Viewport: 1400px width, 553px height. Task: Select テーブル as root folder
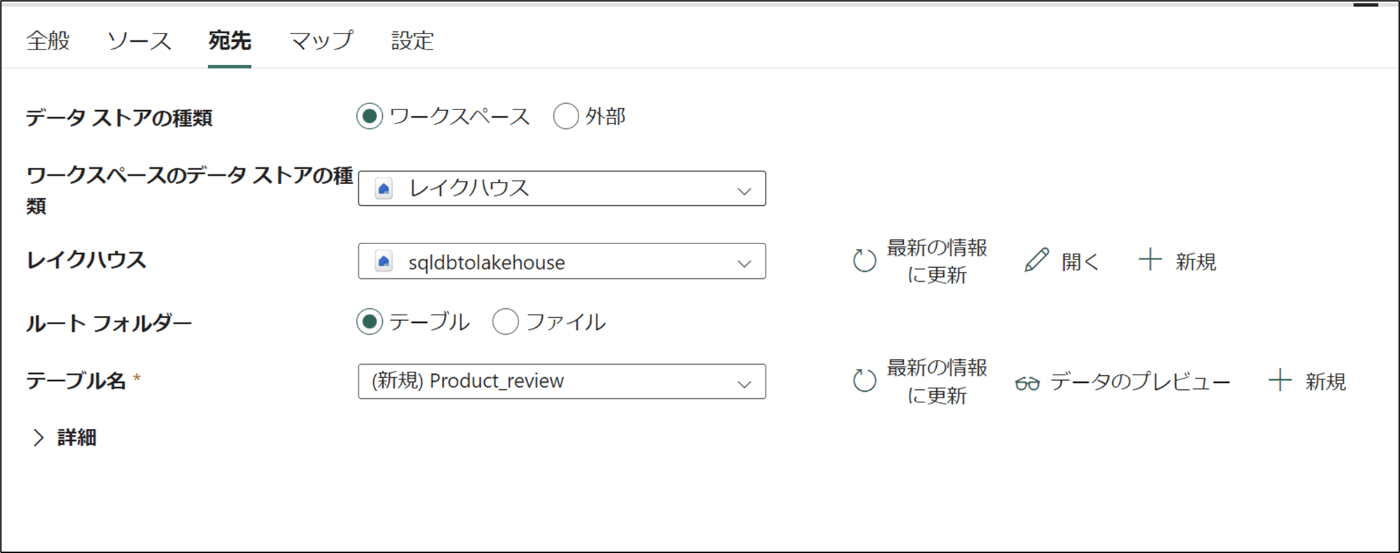click(x=370, y=322)
